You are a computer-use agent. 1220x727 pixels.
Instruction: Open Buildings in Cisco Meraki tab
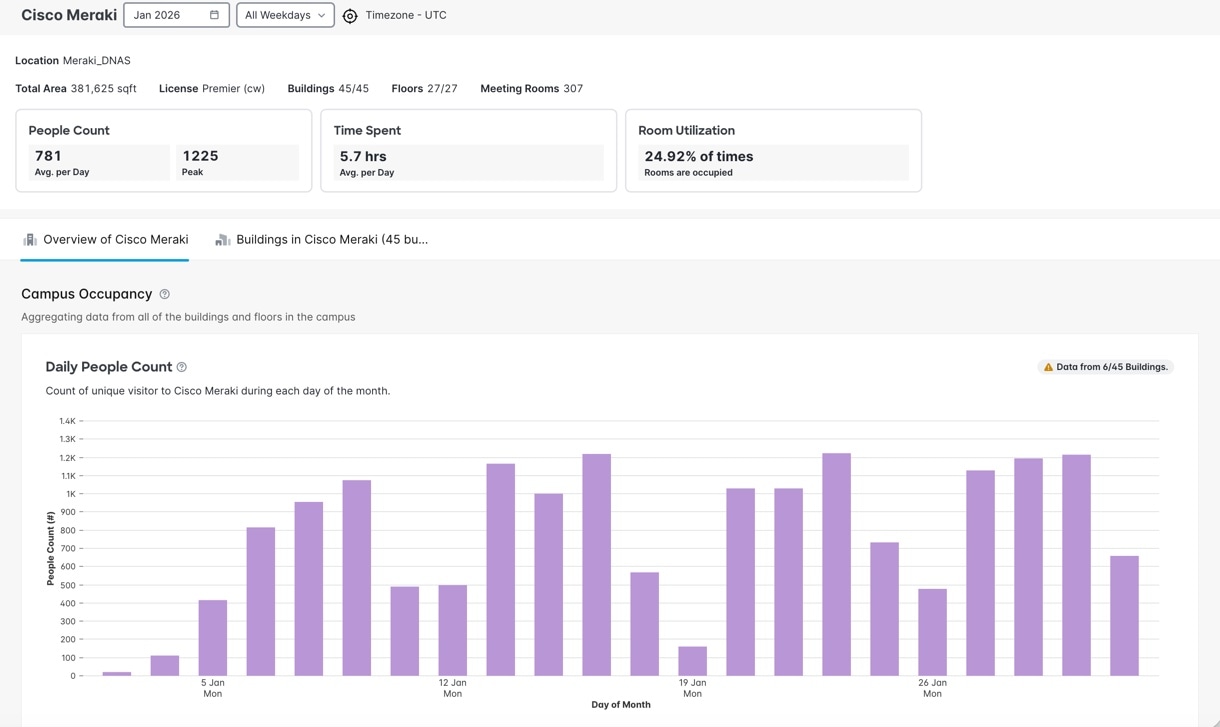point(331,240)
